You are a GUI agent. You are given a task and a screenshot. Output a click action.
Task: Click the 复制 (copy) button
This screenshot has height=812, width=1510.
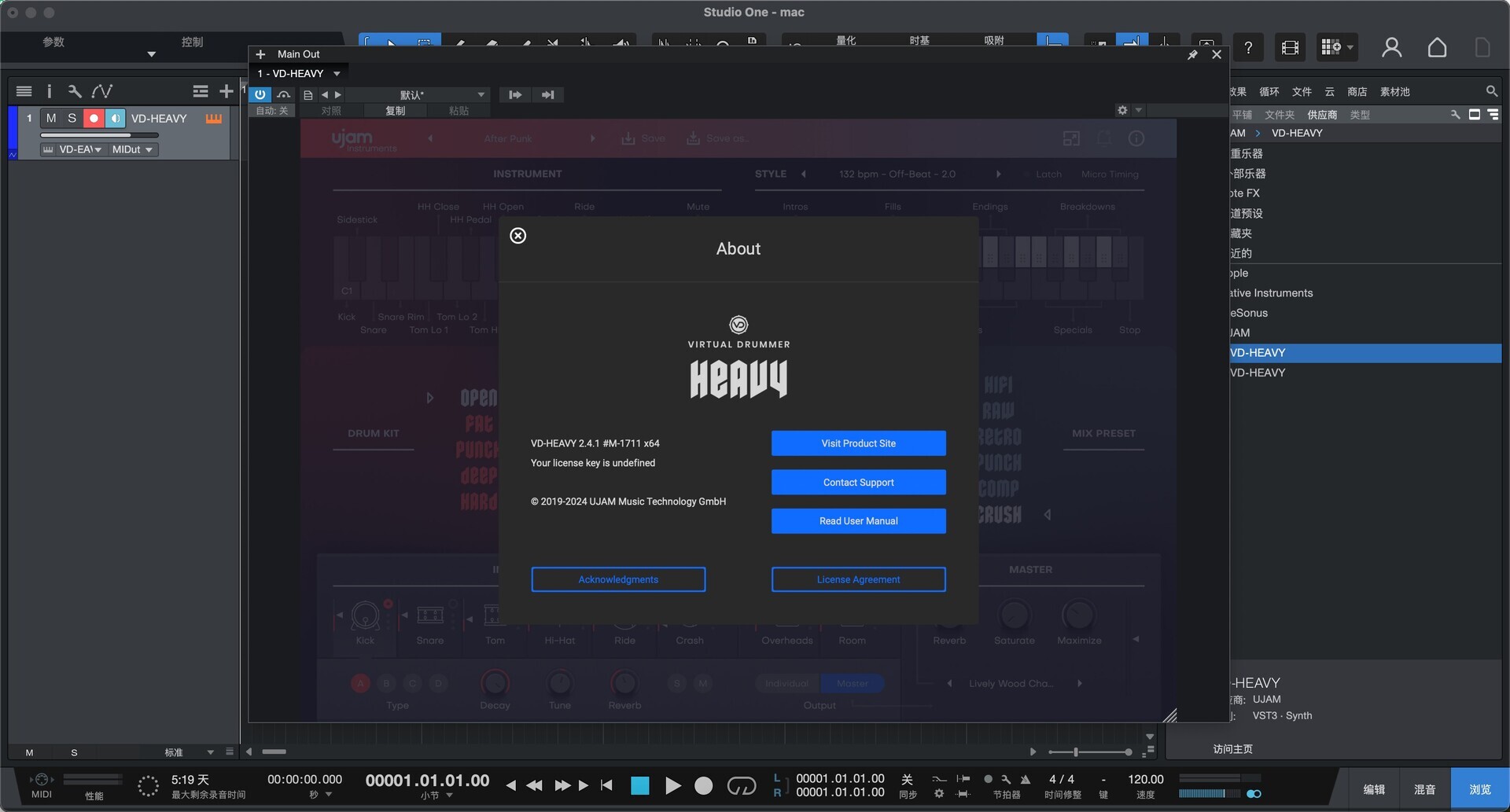pos(395,111)
